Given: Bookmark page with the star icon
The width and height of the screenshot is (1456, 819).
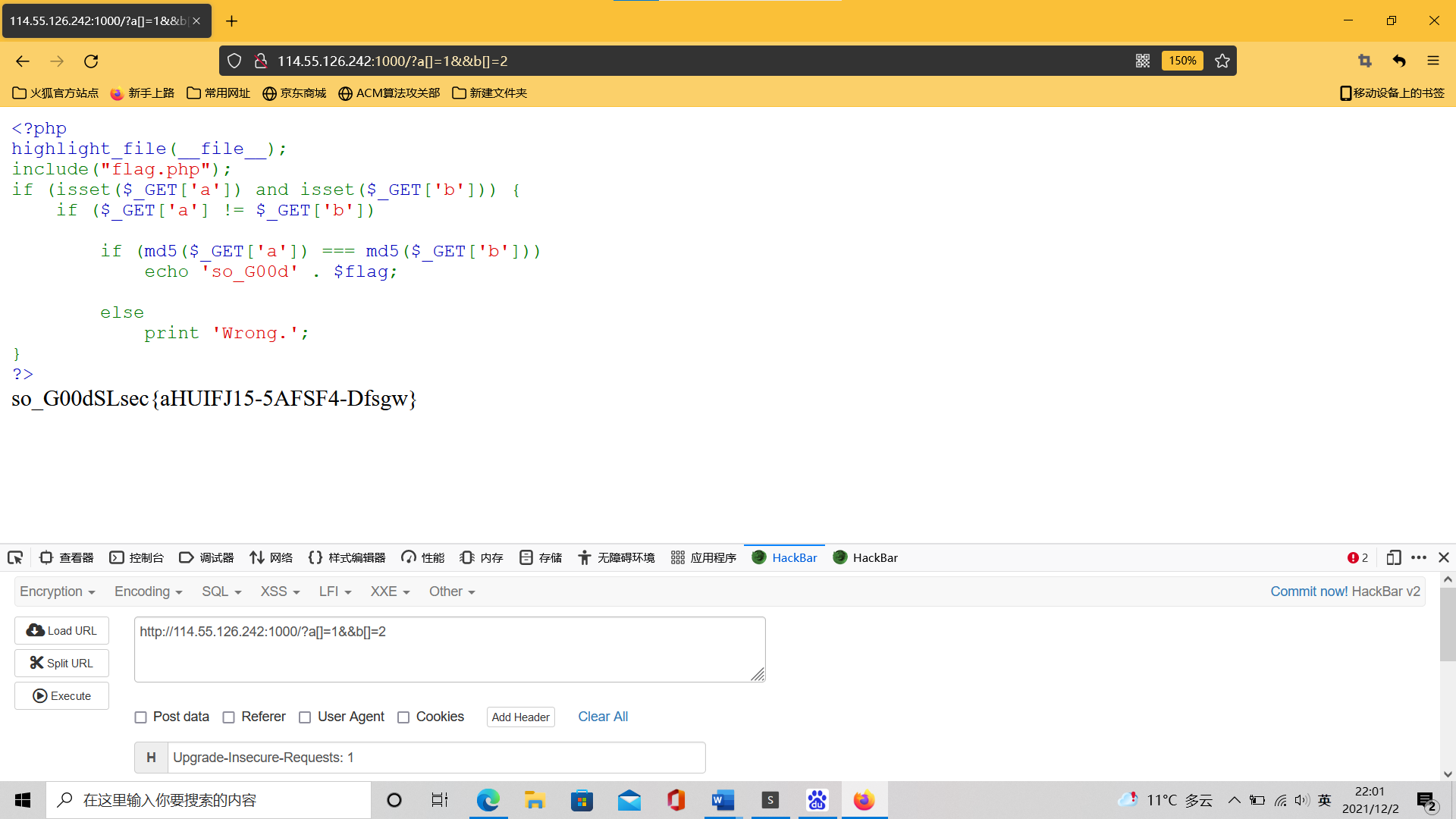Looking at the screenshot, I should 1222,61.
